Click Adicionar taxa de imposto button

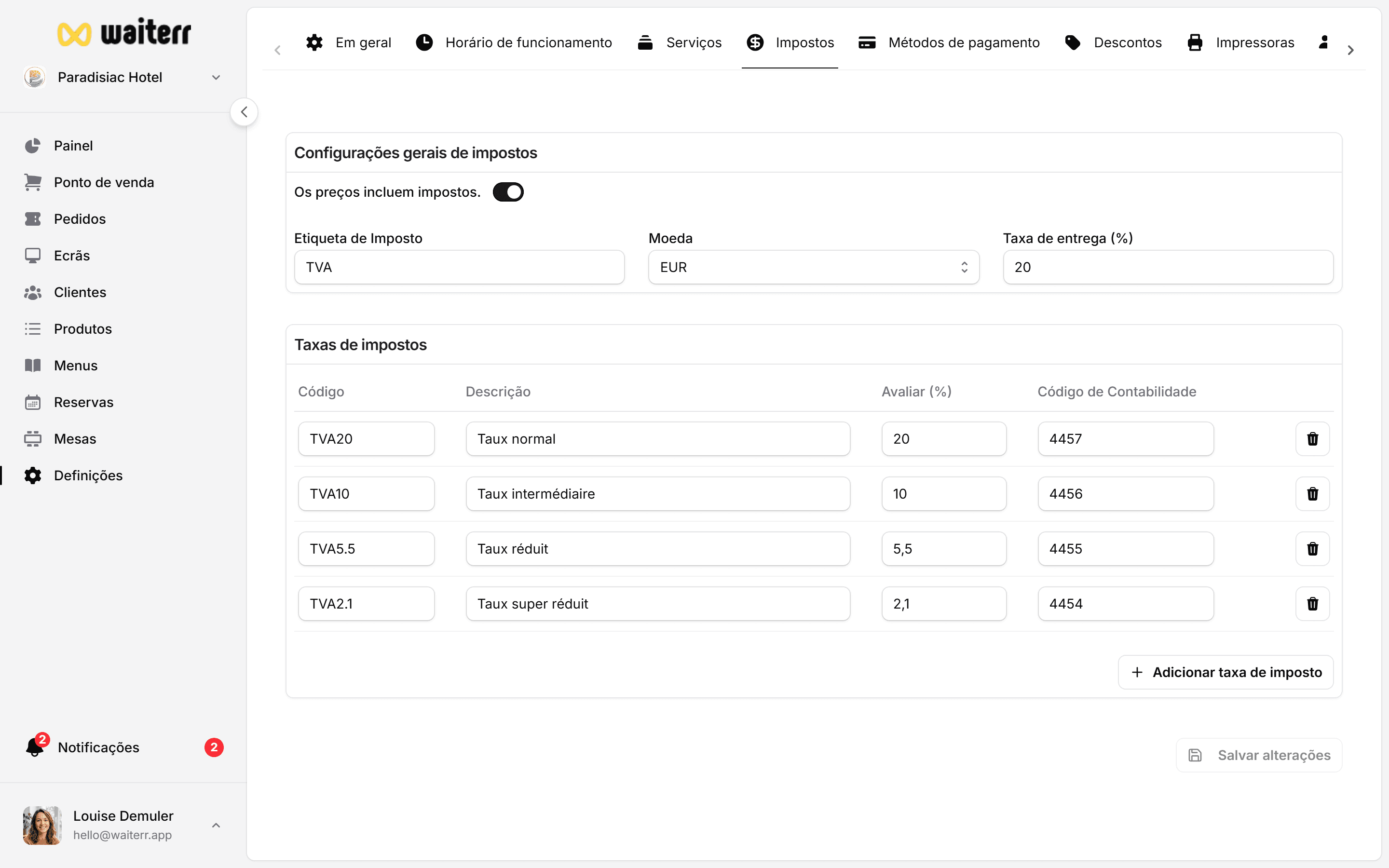1226,672
